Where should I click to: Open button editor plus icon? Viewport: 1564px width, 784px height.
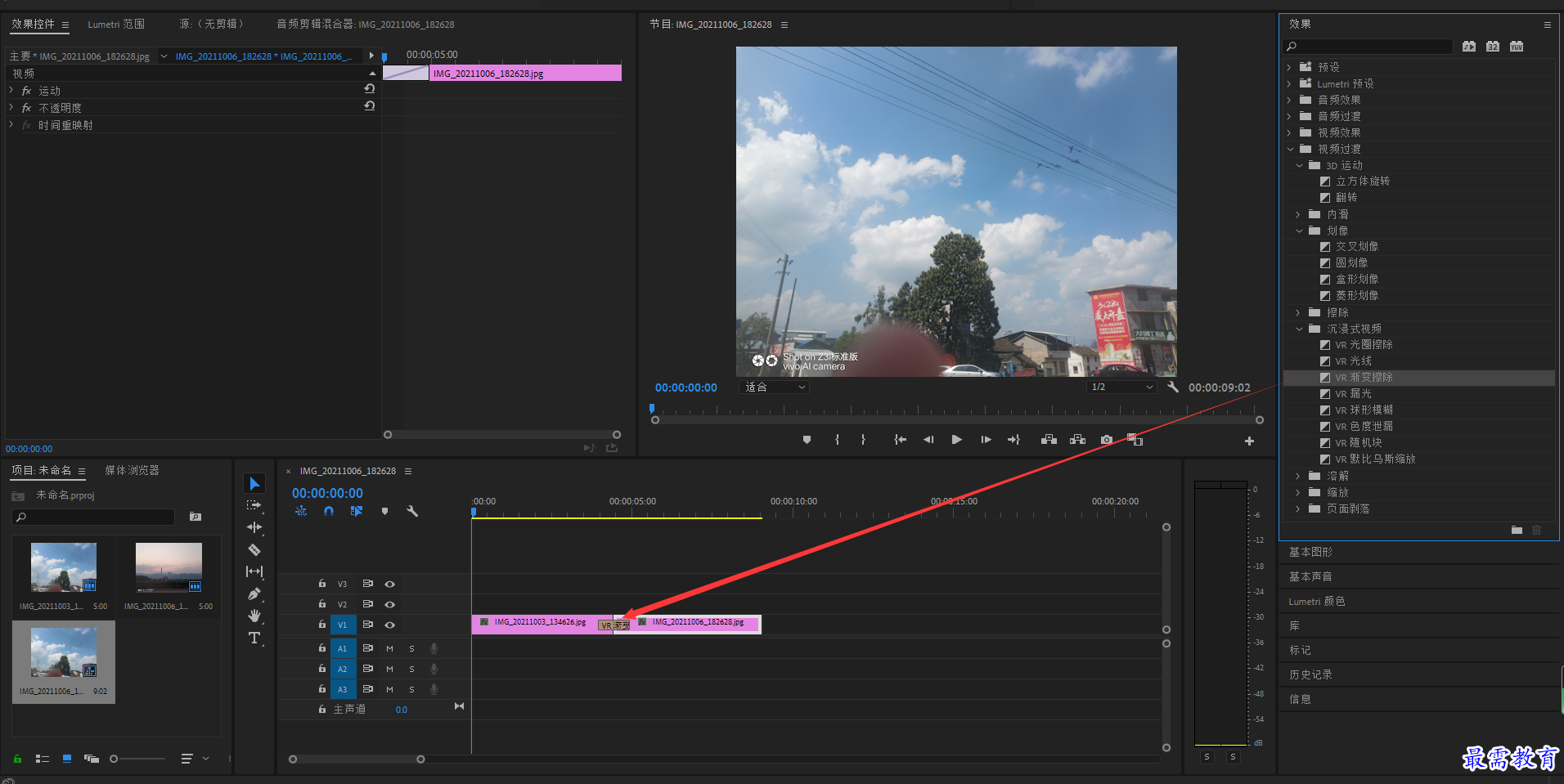click(x=1249, y=441)
